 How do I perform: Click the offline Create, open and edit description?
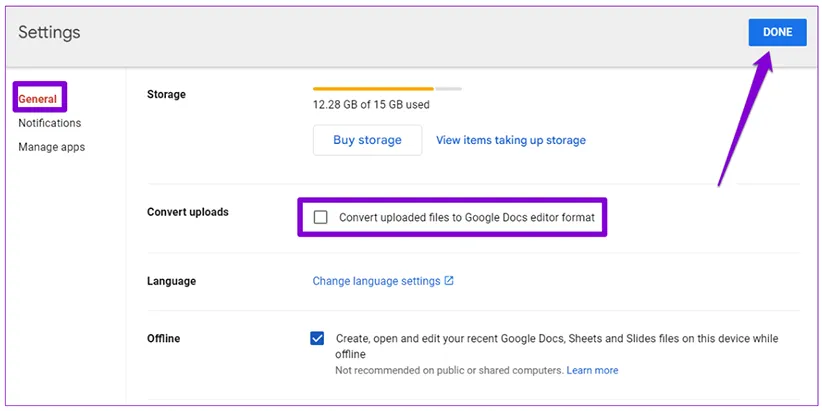coord(556,339)
